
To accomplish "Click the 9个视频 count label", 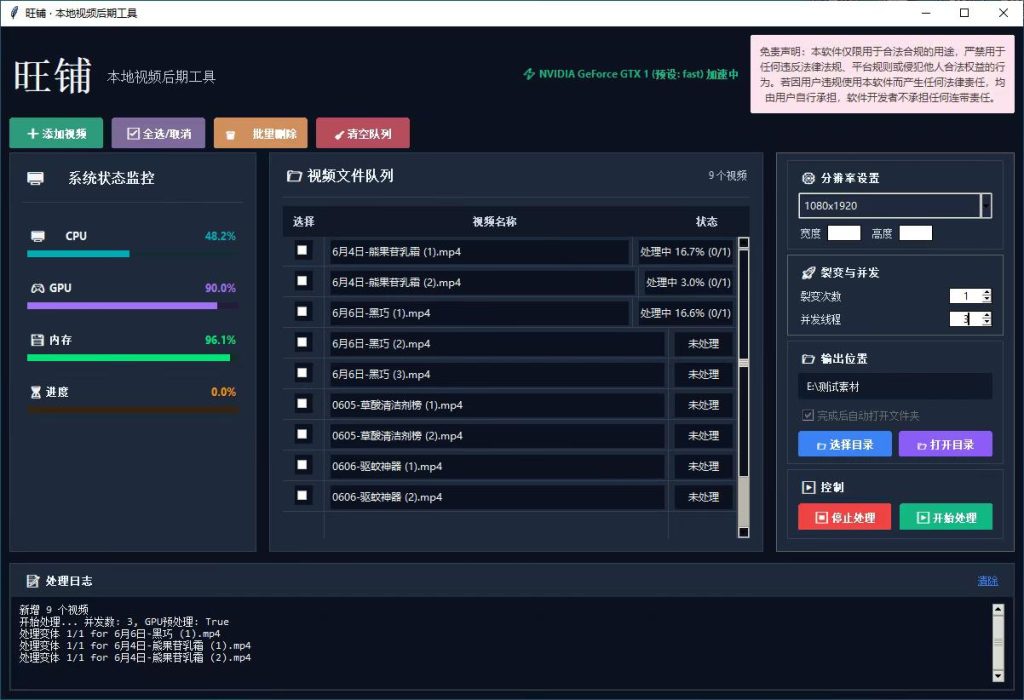I will click(x=728, y=175).
